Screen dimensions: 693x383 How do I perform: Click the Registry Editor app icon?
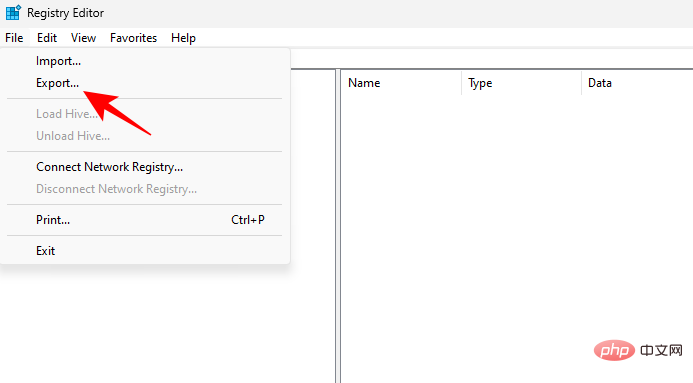[x=13, y=12]
